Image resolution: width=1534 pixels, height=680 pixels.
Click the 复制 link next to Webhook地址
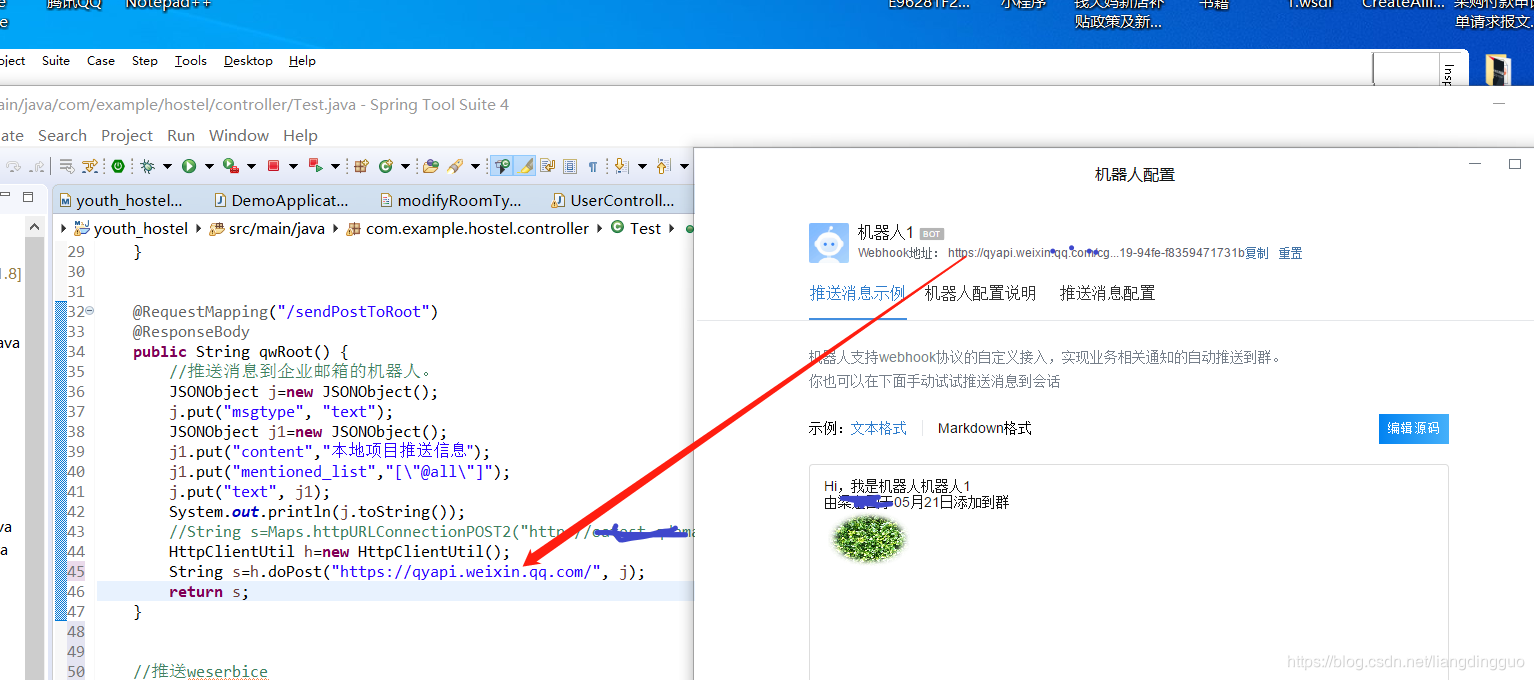pyautogui.click(x=1255, y=252)
